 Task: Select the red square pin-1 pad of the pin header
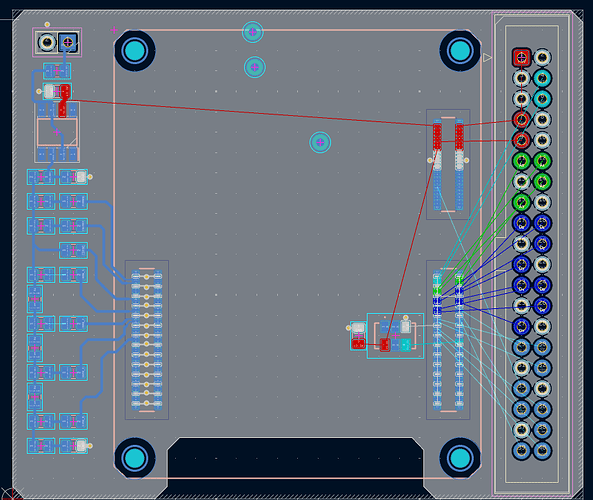point(522,57)
